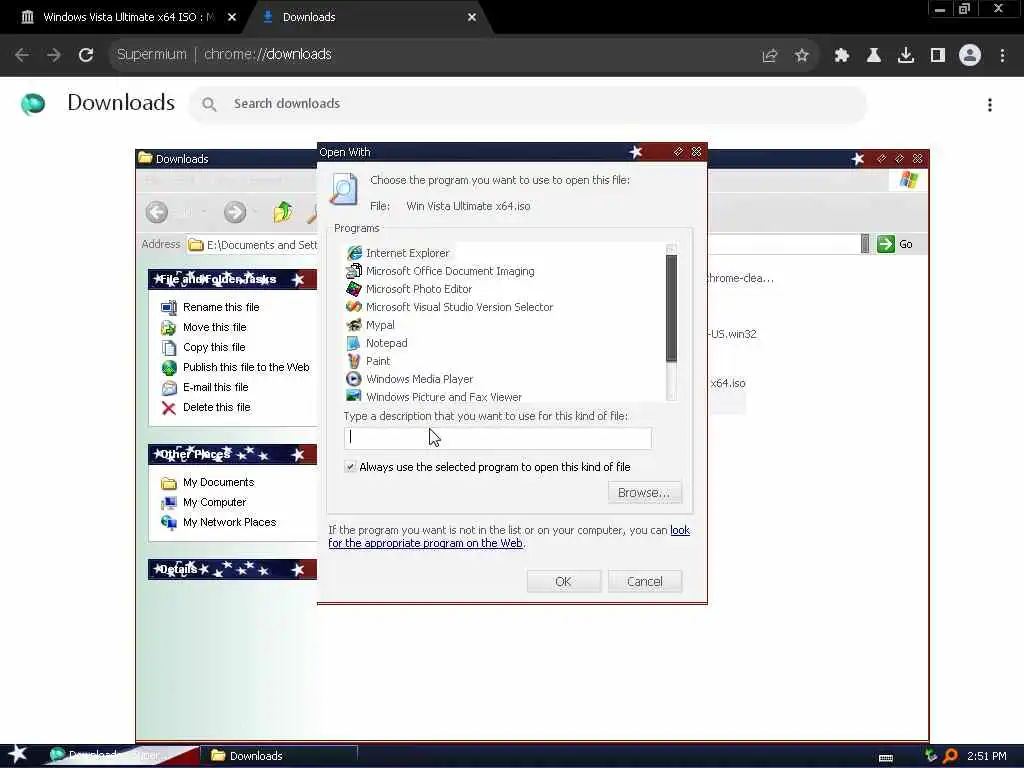Close the Windows Vista Ultimate ISO tab
Image resolution: width=1024 pixels, height=768 pixels.
coord(232,18)
